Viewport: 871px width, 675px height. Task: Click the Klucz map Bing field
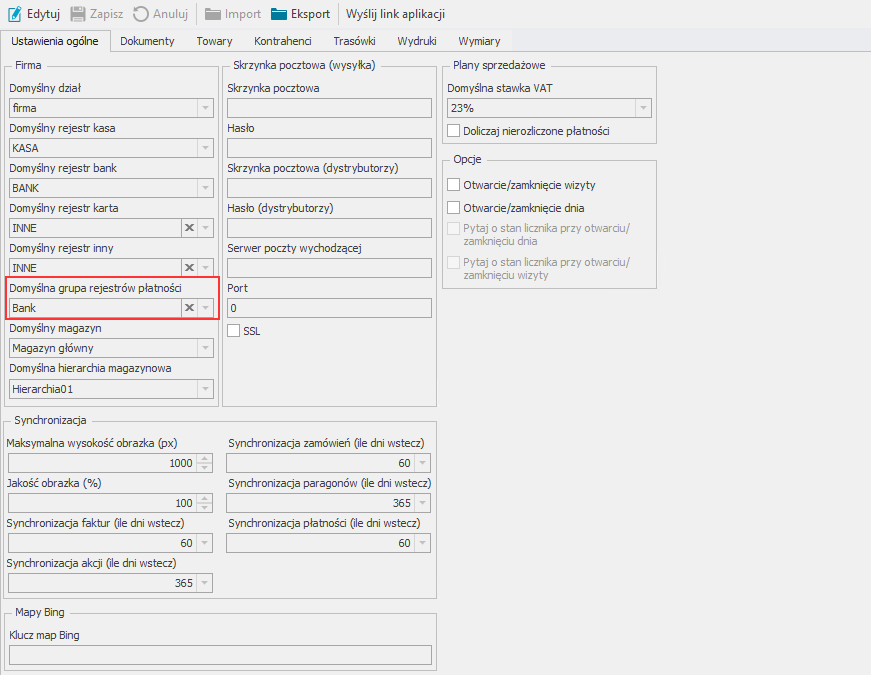220,655
